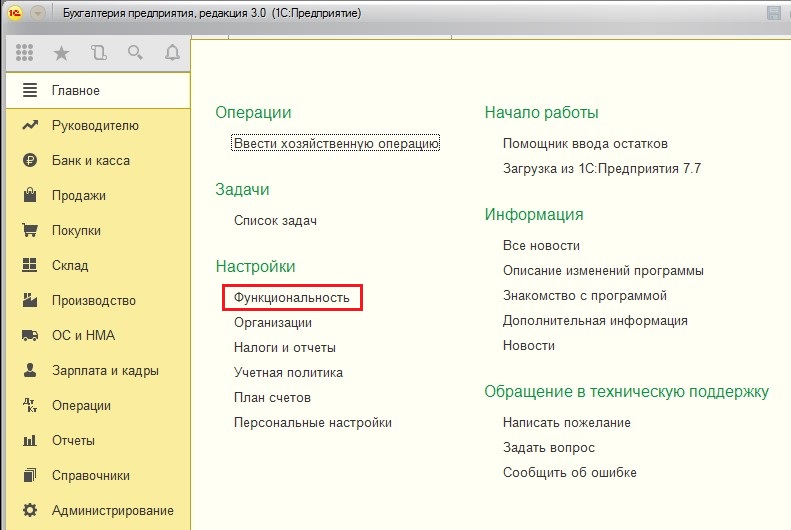The width and height of the screenshot is (791, 530).
Task: Open the Продажи section
Action: pyautogui.click(x=98, y=195)
